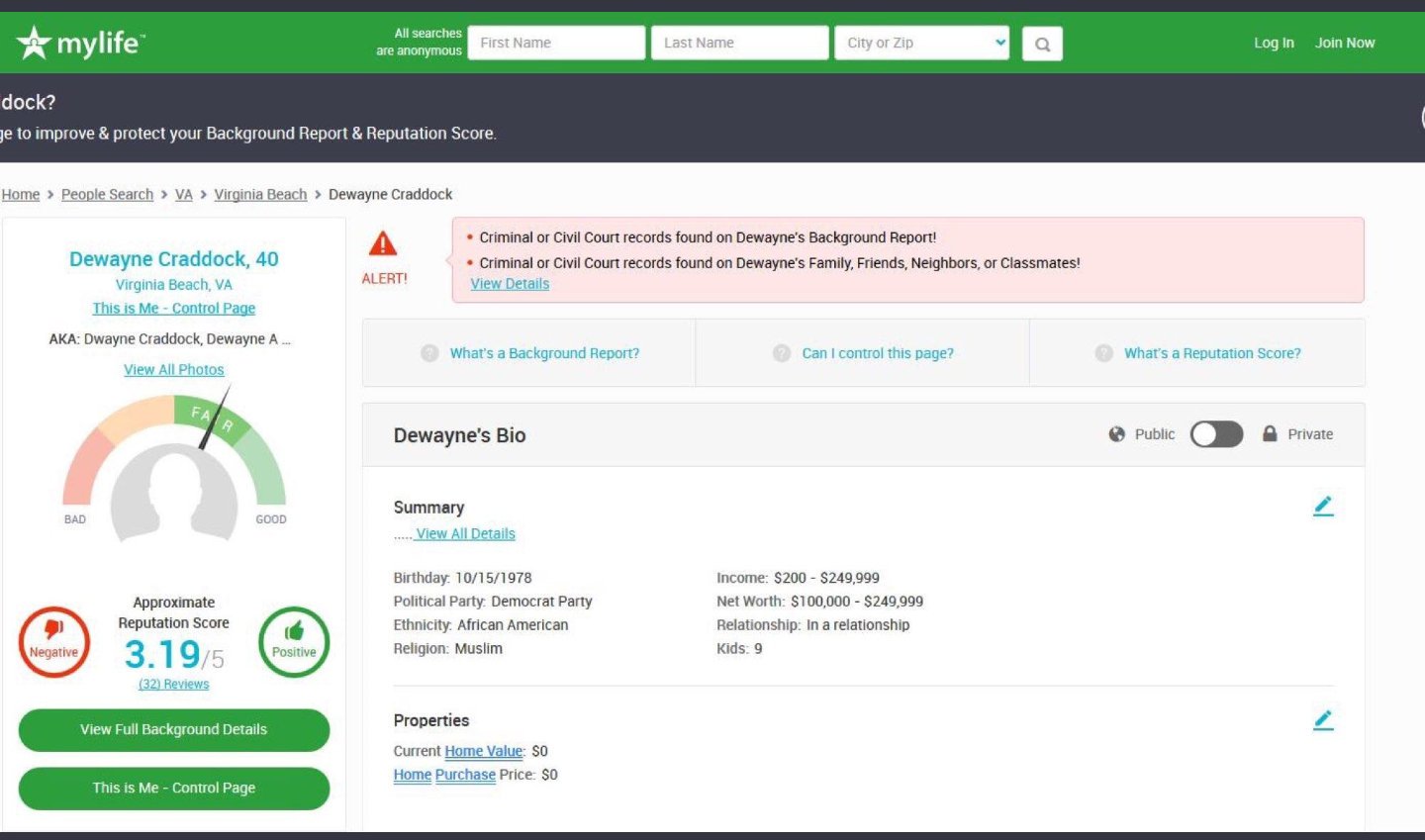Image resolution: width=1425 pixels, height=840 pixels.
Task: Click the question icon for Reputation Score
Action: click(x=1104, y=353)
